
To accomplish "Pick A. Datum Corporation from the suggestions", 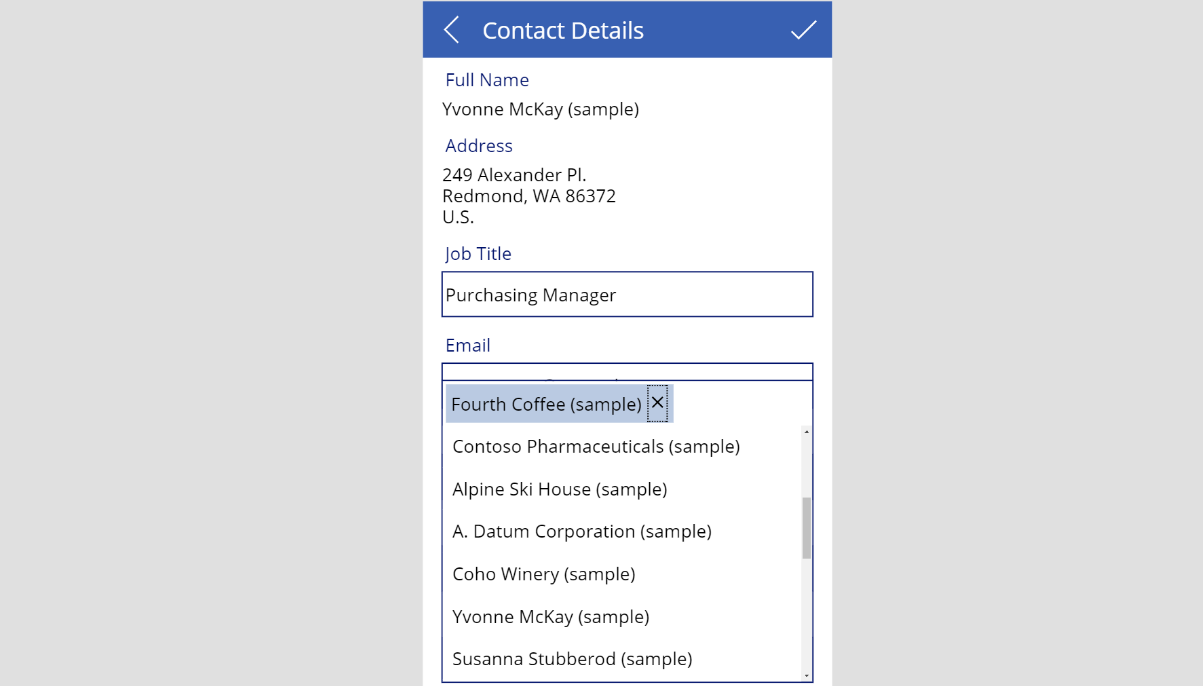I will click(x=581, y=531).
